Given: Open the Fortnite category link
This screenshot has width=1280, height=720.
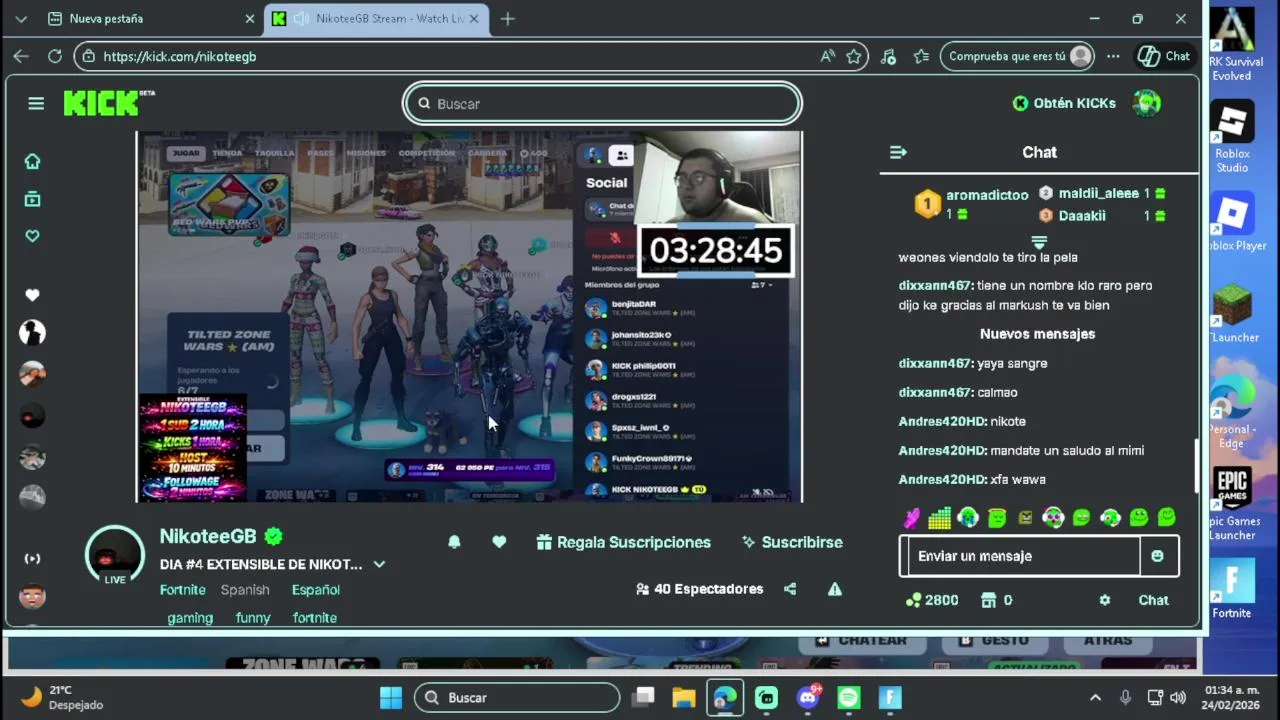Looking at the screenshot, I should 183,590.
